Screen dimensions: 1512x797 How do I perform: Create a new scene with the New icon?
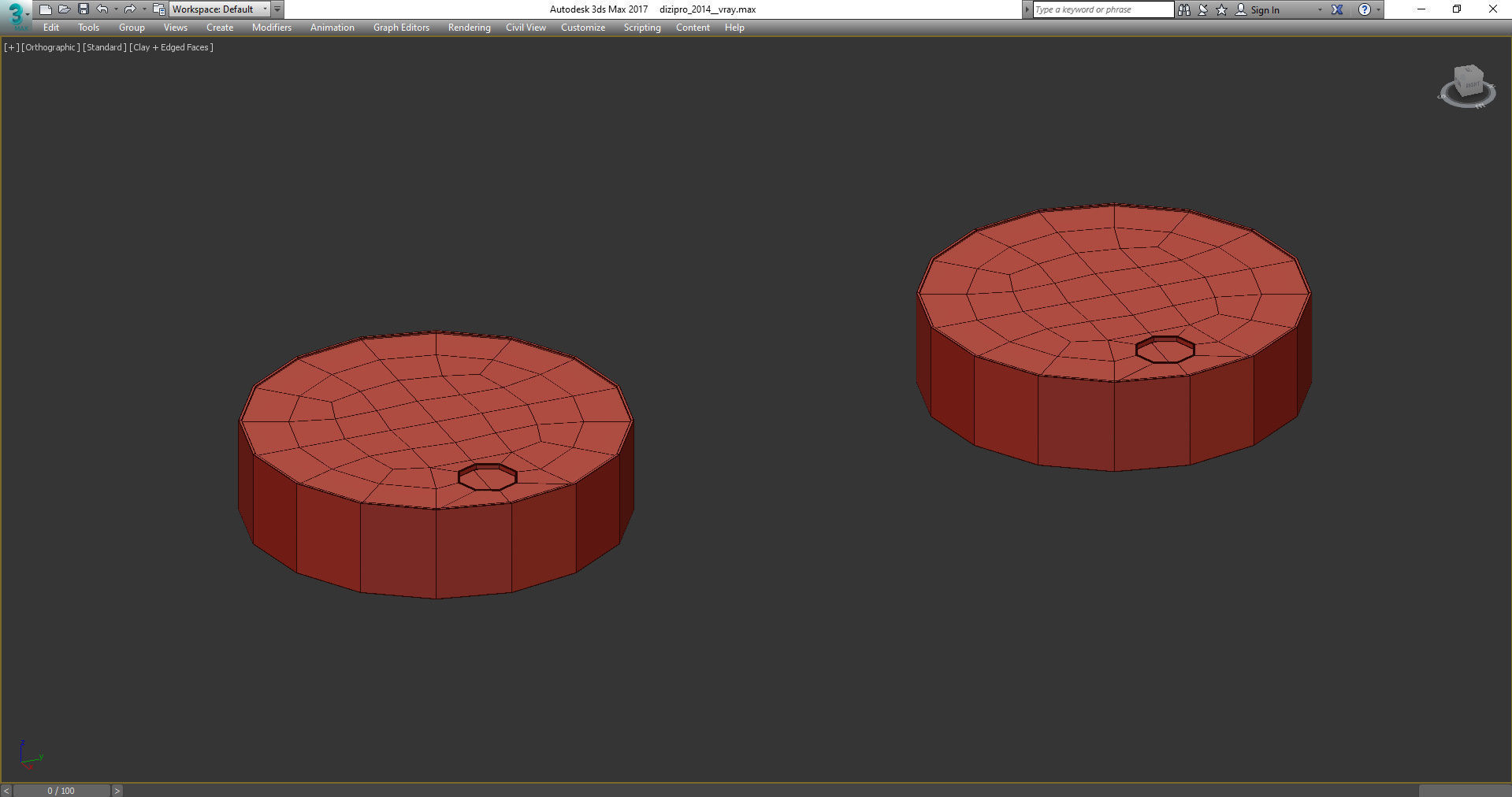45,9
